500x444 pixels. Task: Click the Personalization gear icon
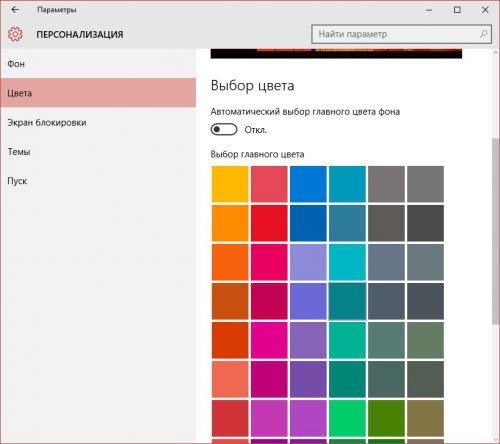coord(15,34)
